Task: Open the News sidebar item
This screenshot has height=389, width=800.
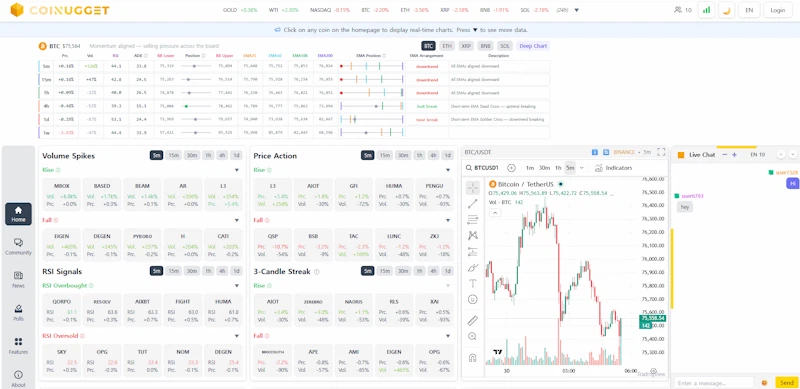Action: (x=18, y=280)
